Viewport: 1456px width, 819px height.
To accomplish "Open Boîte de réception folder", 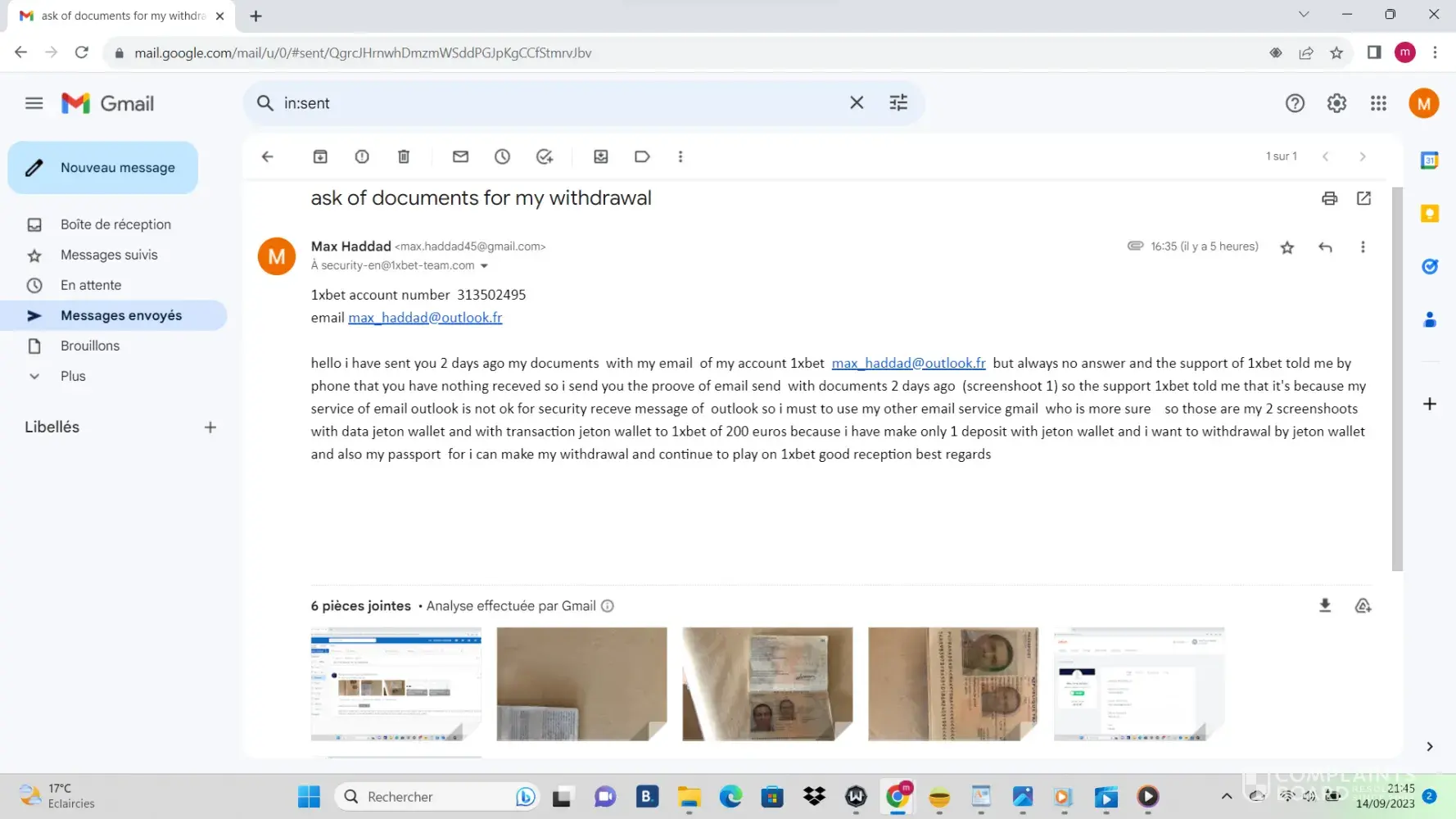I will (115, 224).
